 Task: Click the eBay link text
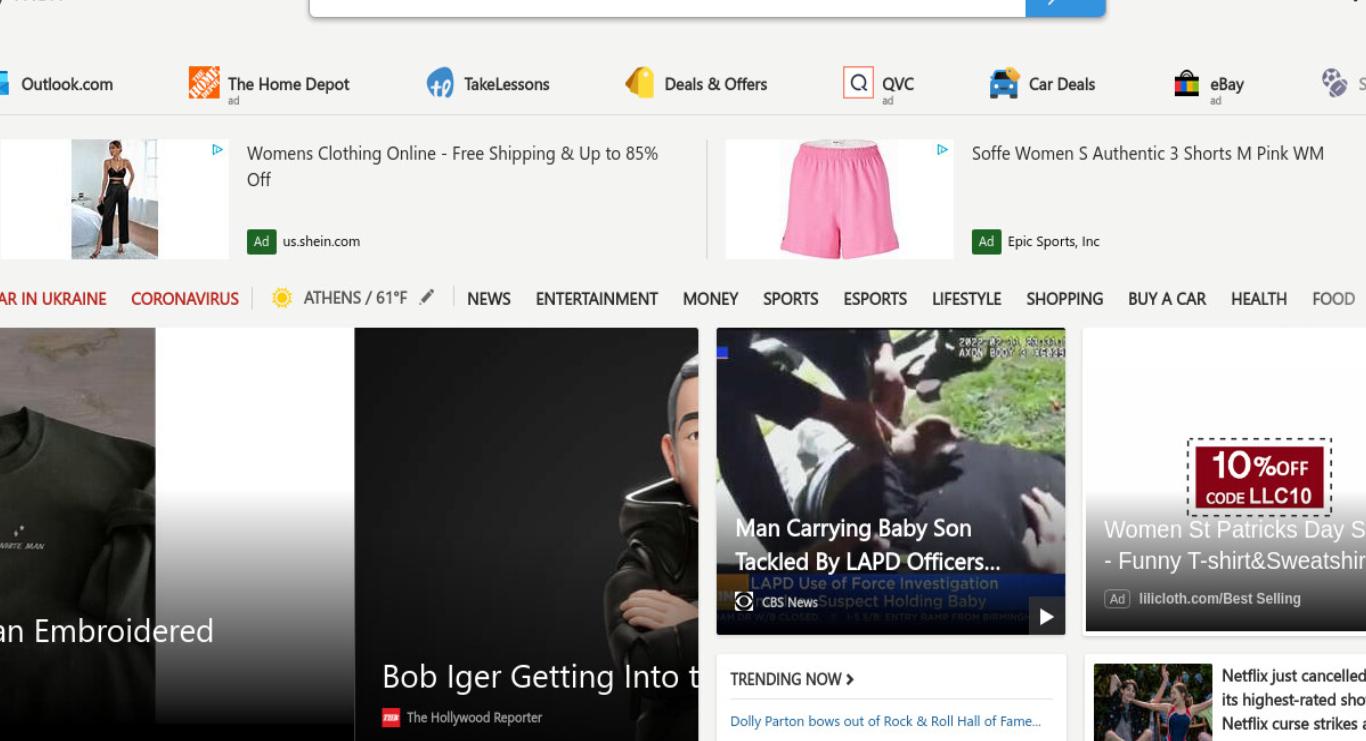pyautogui.click(x=1227, y=84)
